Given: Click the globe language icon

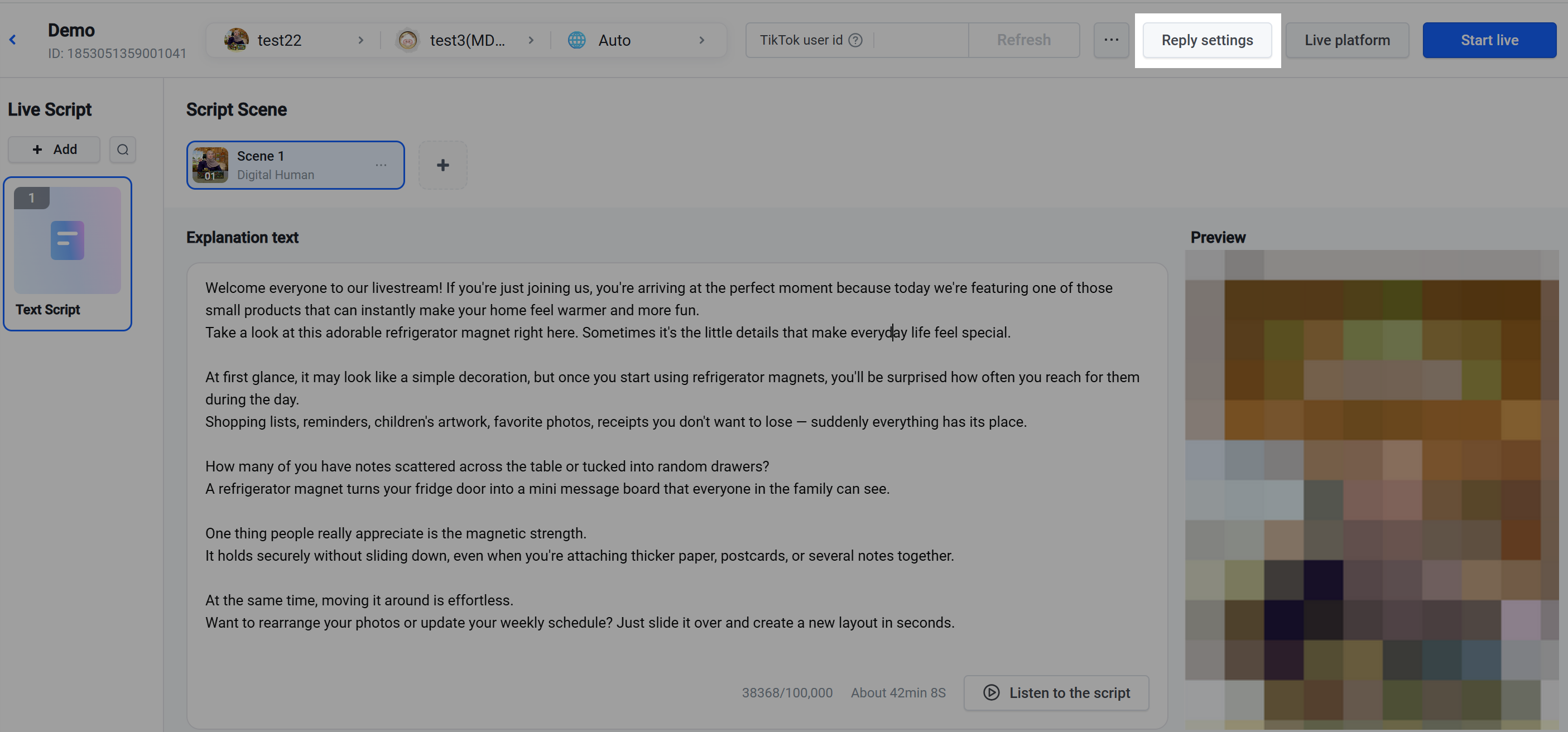Looking at the screenshot, I should coord(576,40).
